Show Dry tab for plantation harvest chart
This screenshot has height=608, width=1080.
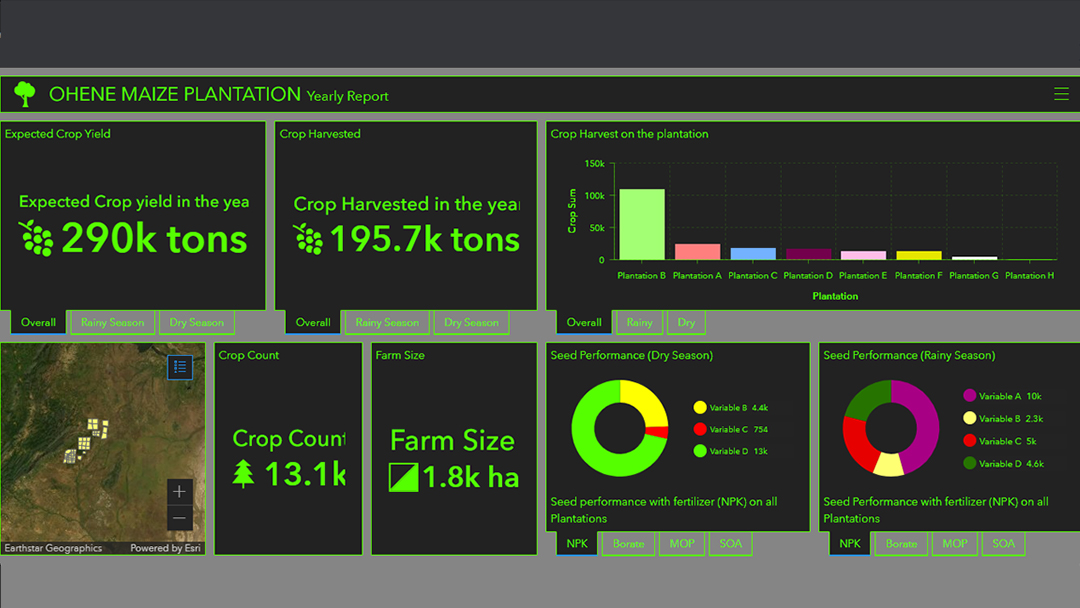click(686, 323)
